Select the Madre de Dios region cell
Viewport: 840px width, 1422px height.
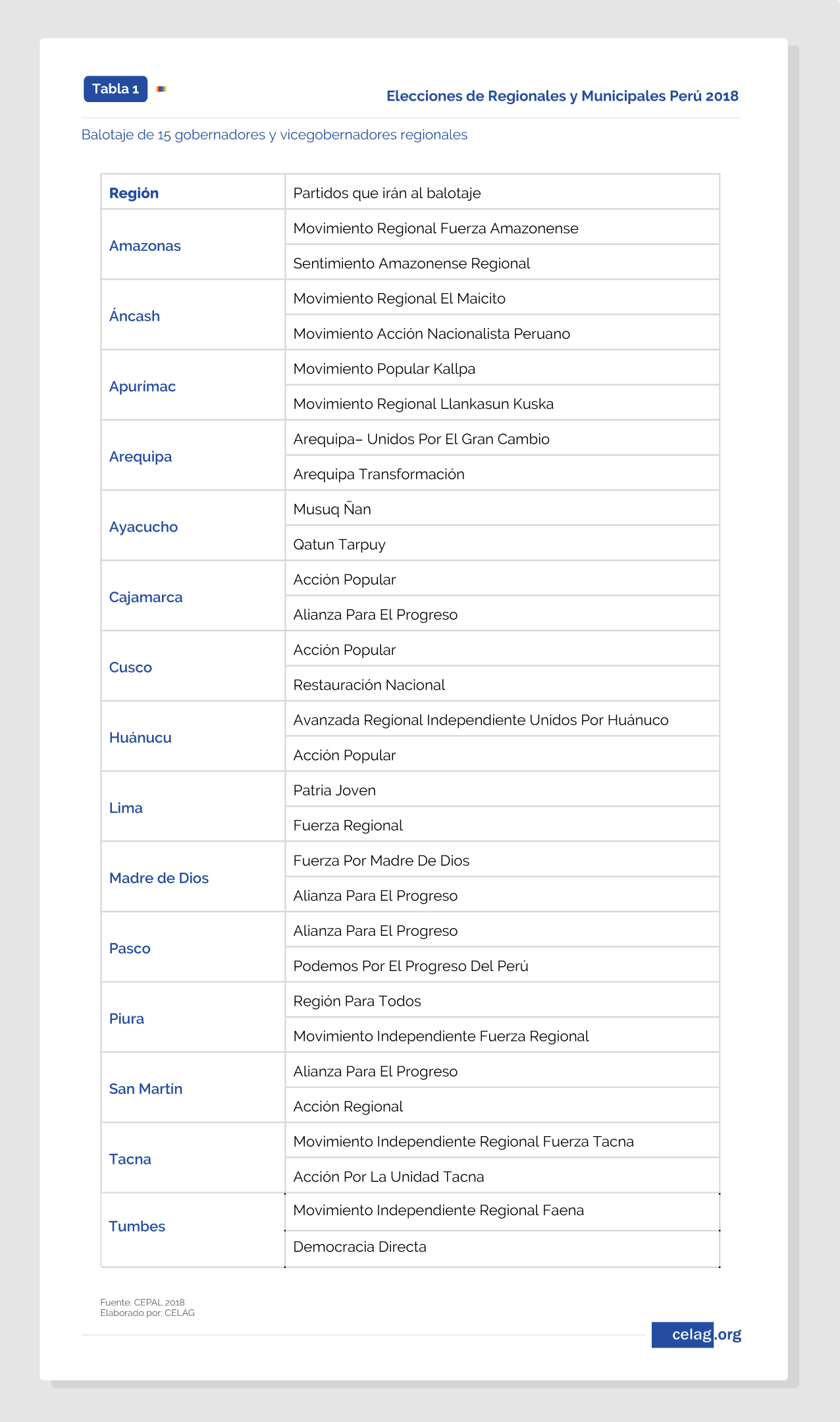(x=193, y=877)
